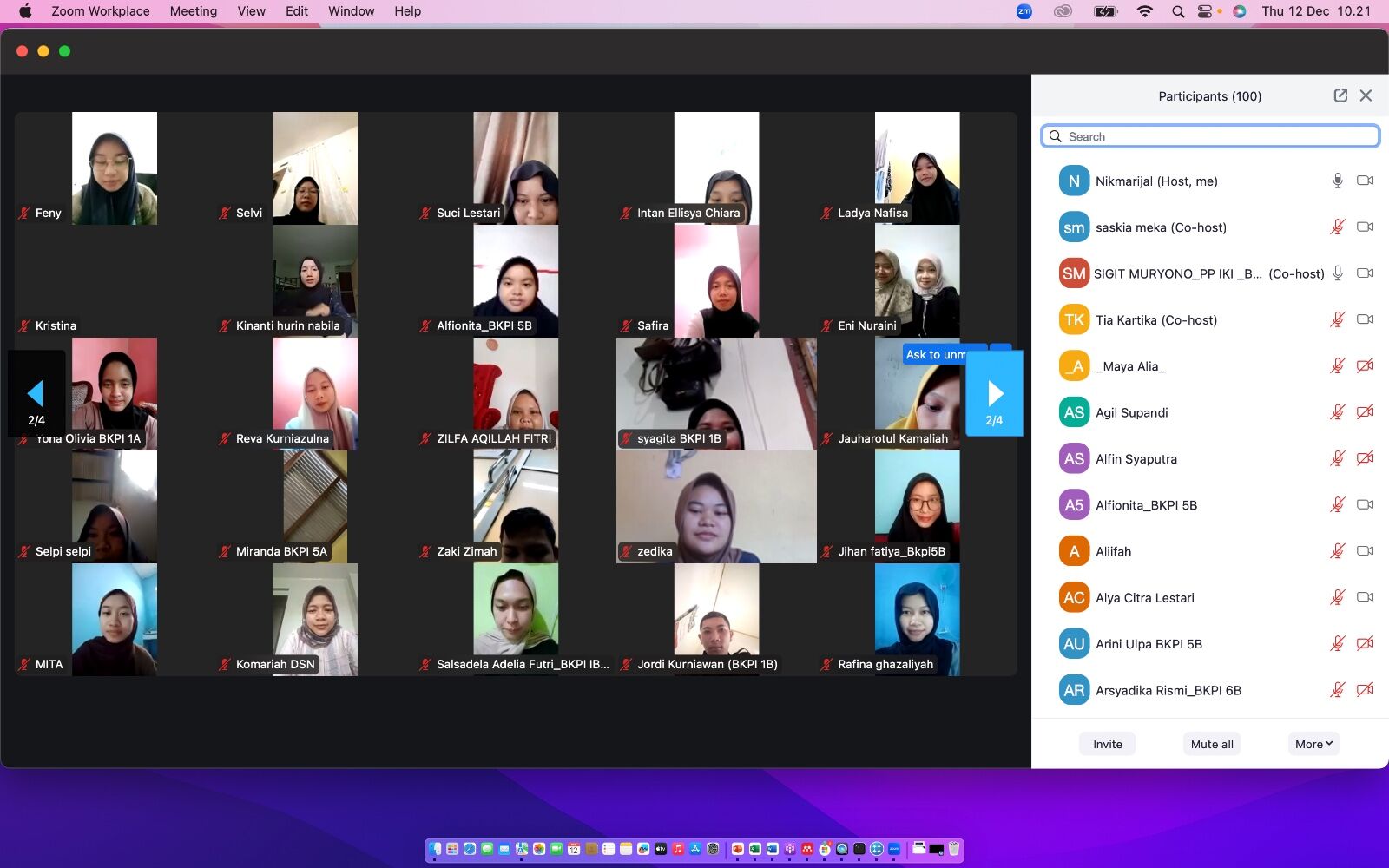
Task: Open Control Center in menu bar
Action: click(1204, 11)
